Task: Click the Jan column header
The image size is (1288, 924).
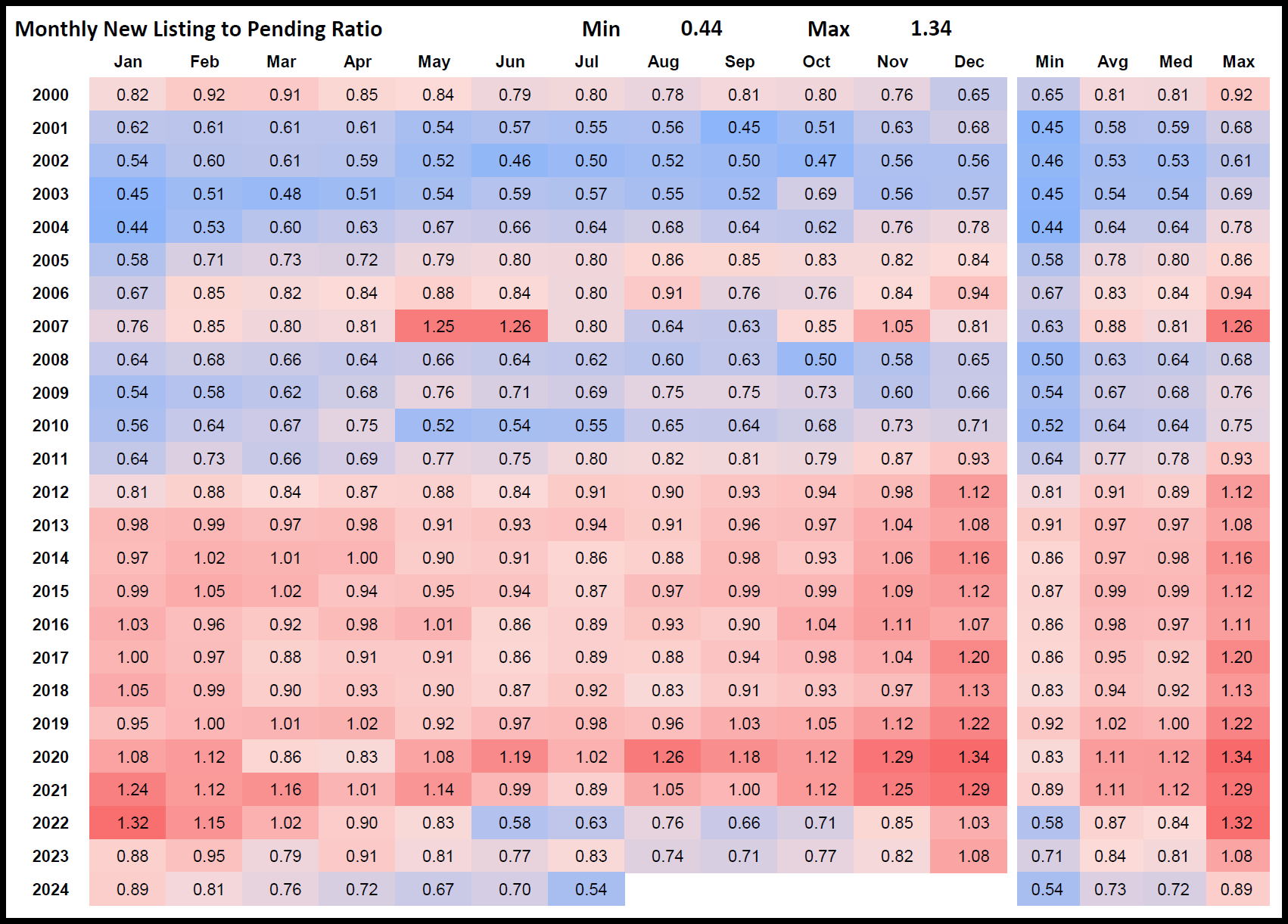Action: coord(128,62)
